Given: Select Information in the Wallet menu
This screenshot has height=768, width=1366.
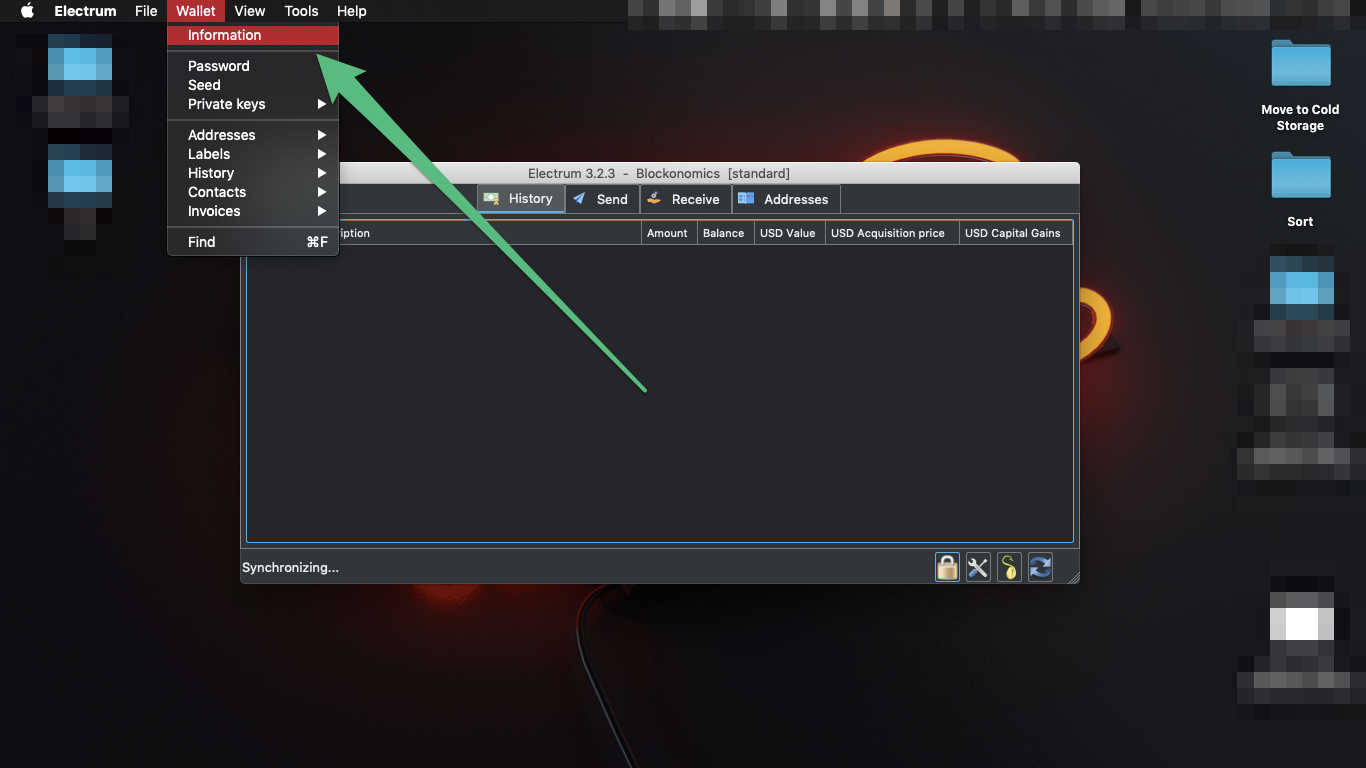Looking at the screenshot, I should click(253, 35).
